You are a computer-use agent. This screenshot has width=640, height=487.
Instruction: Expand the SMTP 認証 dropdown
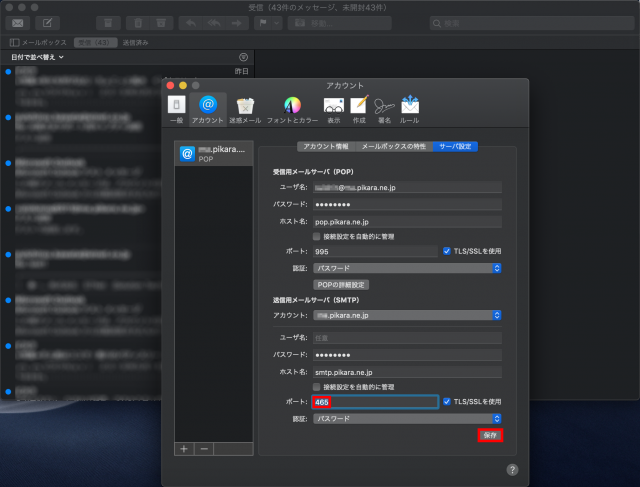(x=407, y=418)
